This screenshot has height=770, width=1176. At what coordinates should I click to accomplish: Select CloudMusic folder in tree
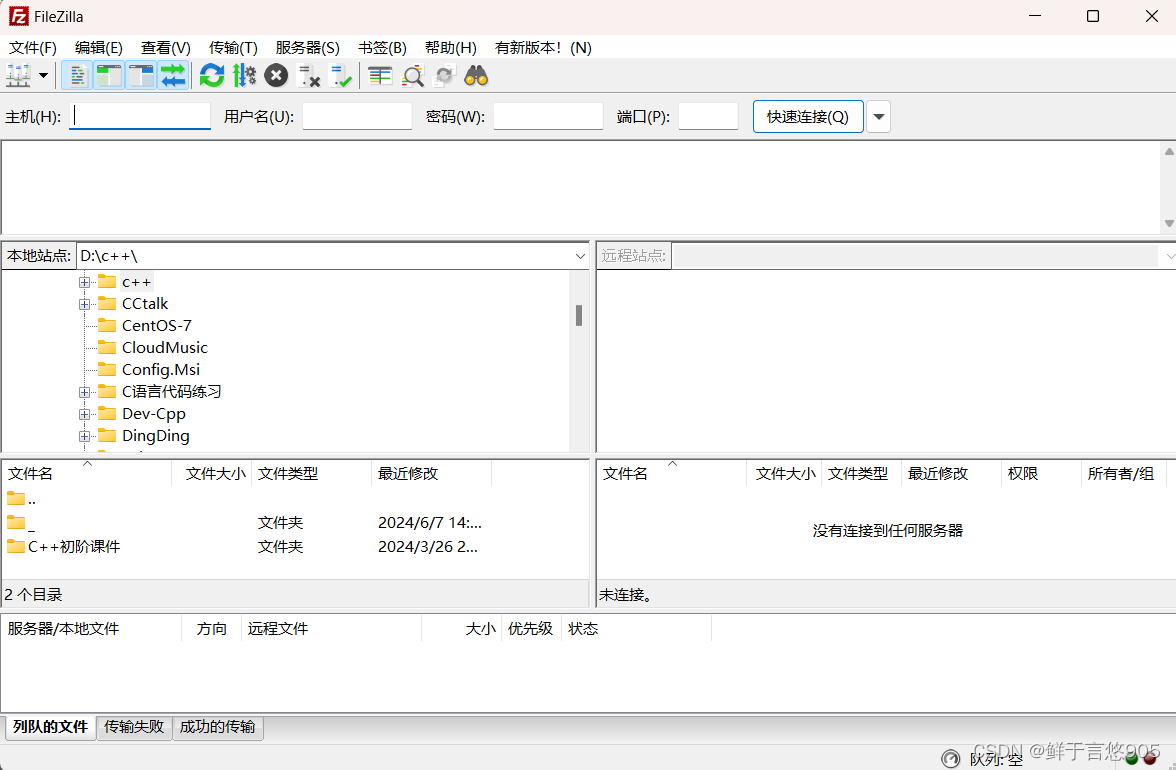click(164, 347)
